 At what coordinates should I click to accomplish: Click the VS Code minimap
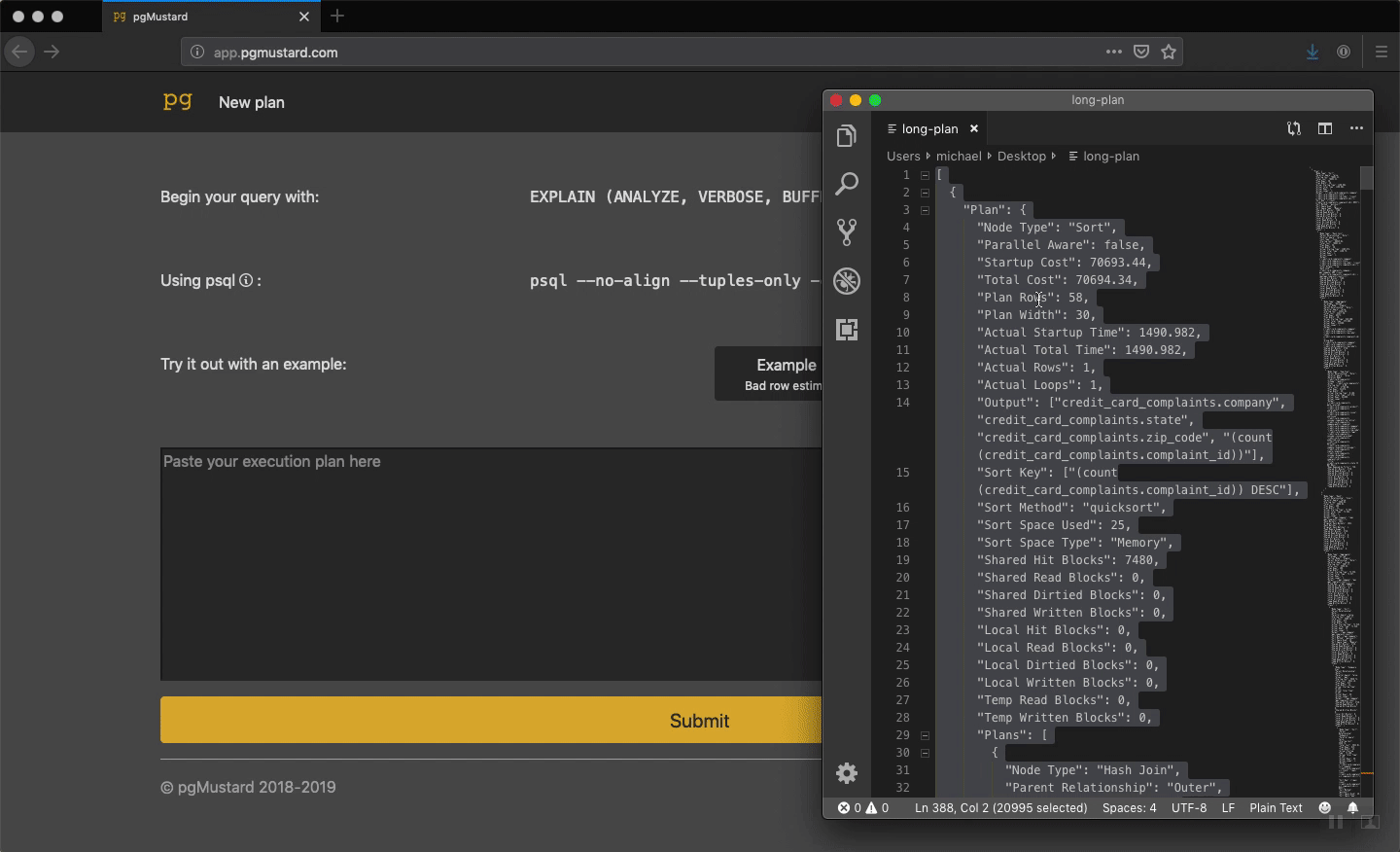[x=1335, y=481]
